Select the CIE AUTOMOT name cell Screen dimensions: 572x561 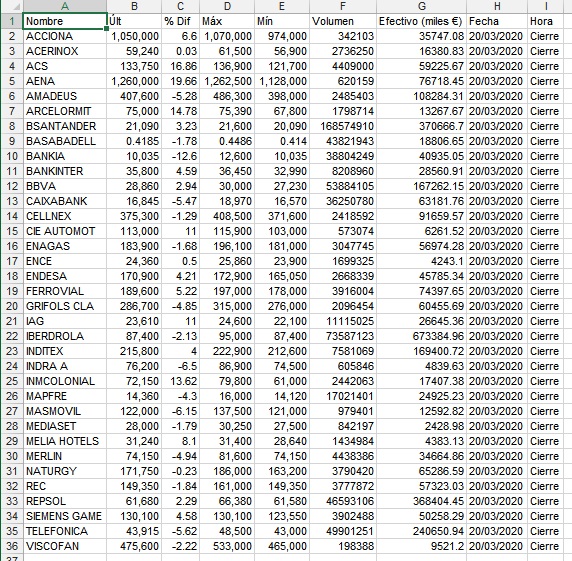pyautogui.click(x=65, y=231)
